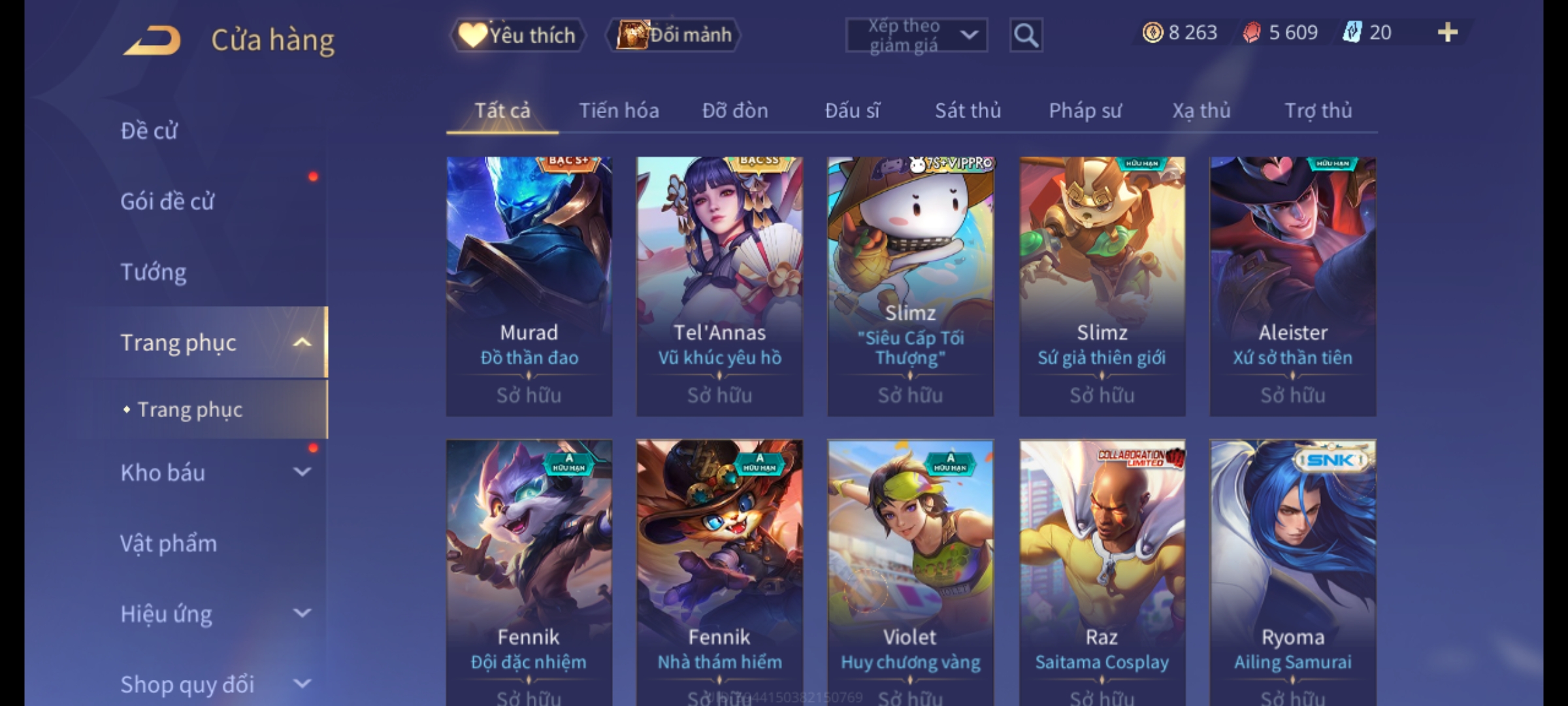This screenshot has width=1568, height=706.
Task: Open the Xếp theo giảm giá dropdown
Action: [x=917, y=35]
